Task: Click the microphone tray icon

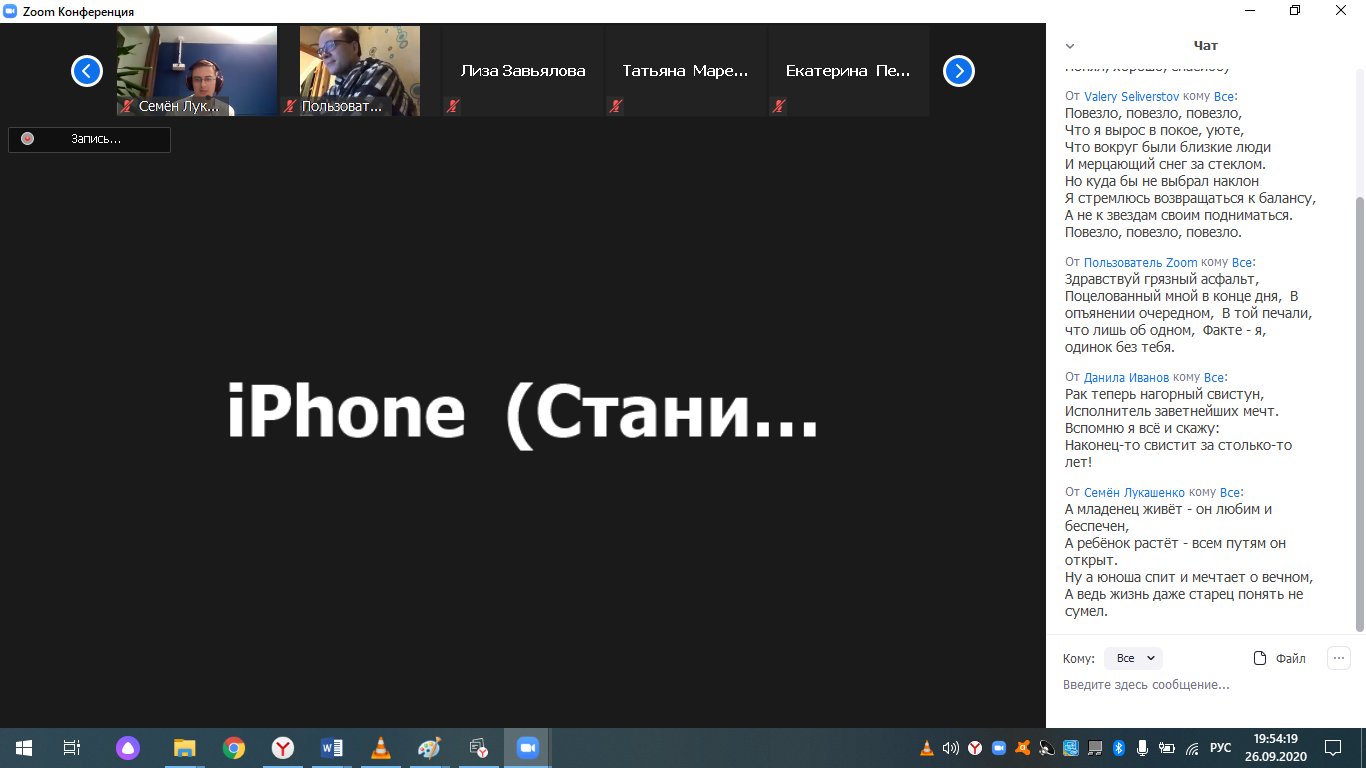Action: coord(1143,748)
